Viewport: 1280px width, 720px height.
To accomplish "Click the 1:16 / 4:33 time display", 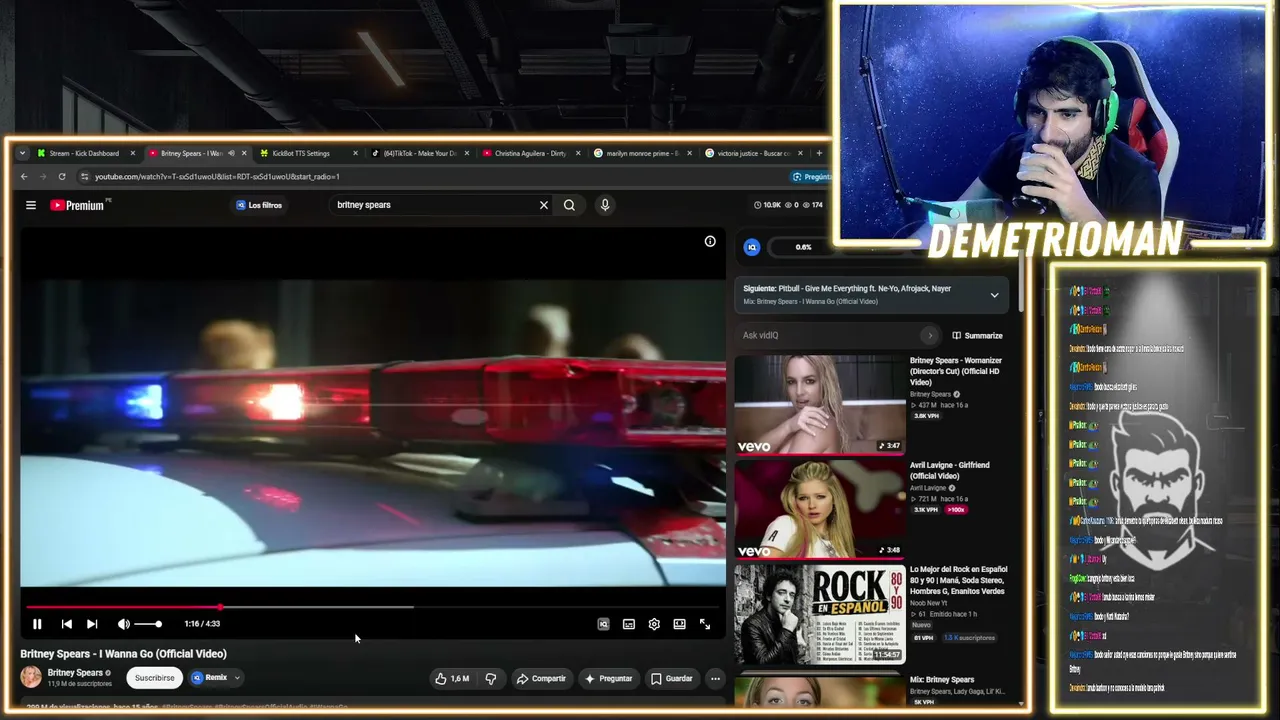I will 202,624.
